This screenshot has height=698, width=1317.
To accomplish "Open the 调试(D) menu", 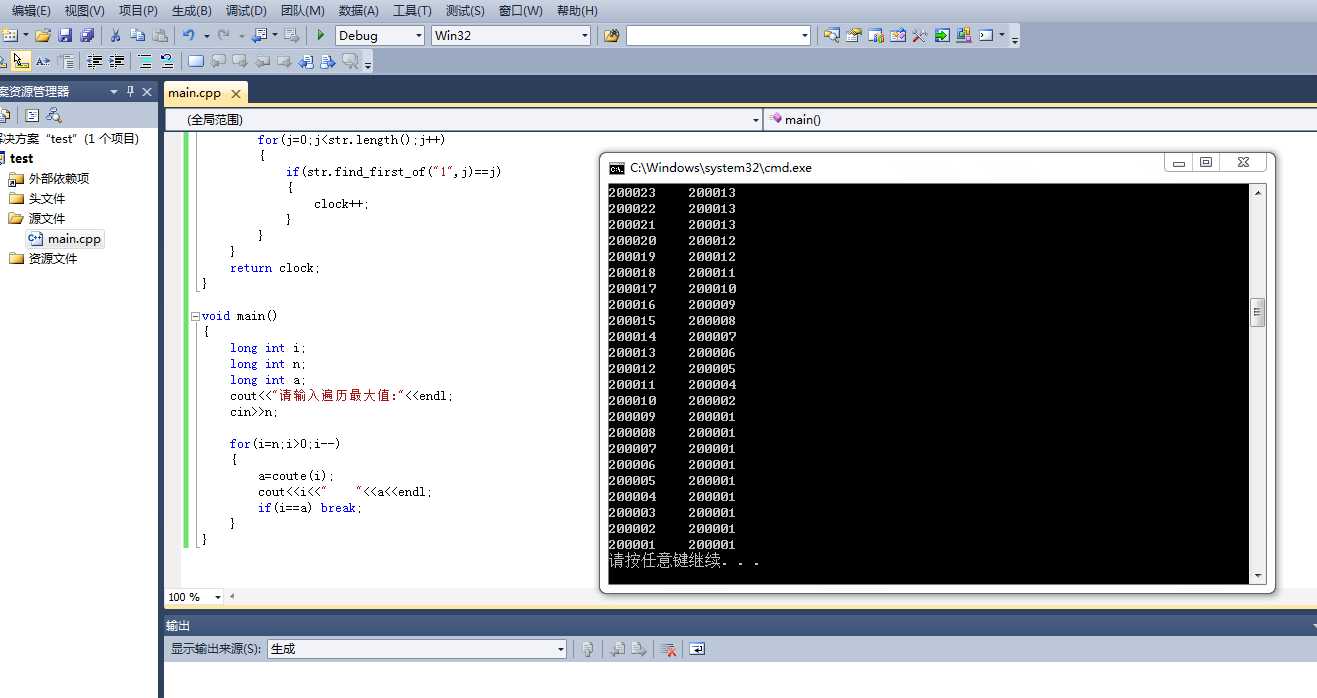I will click(246, 10).
